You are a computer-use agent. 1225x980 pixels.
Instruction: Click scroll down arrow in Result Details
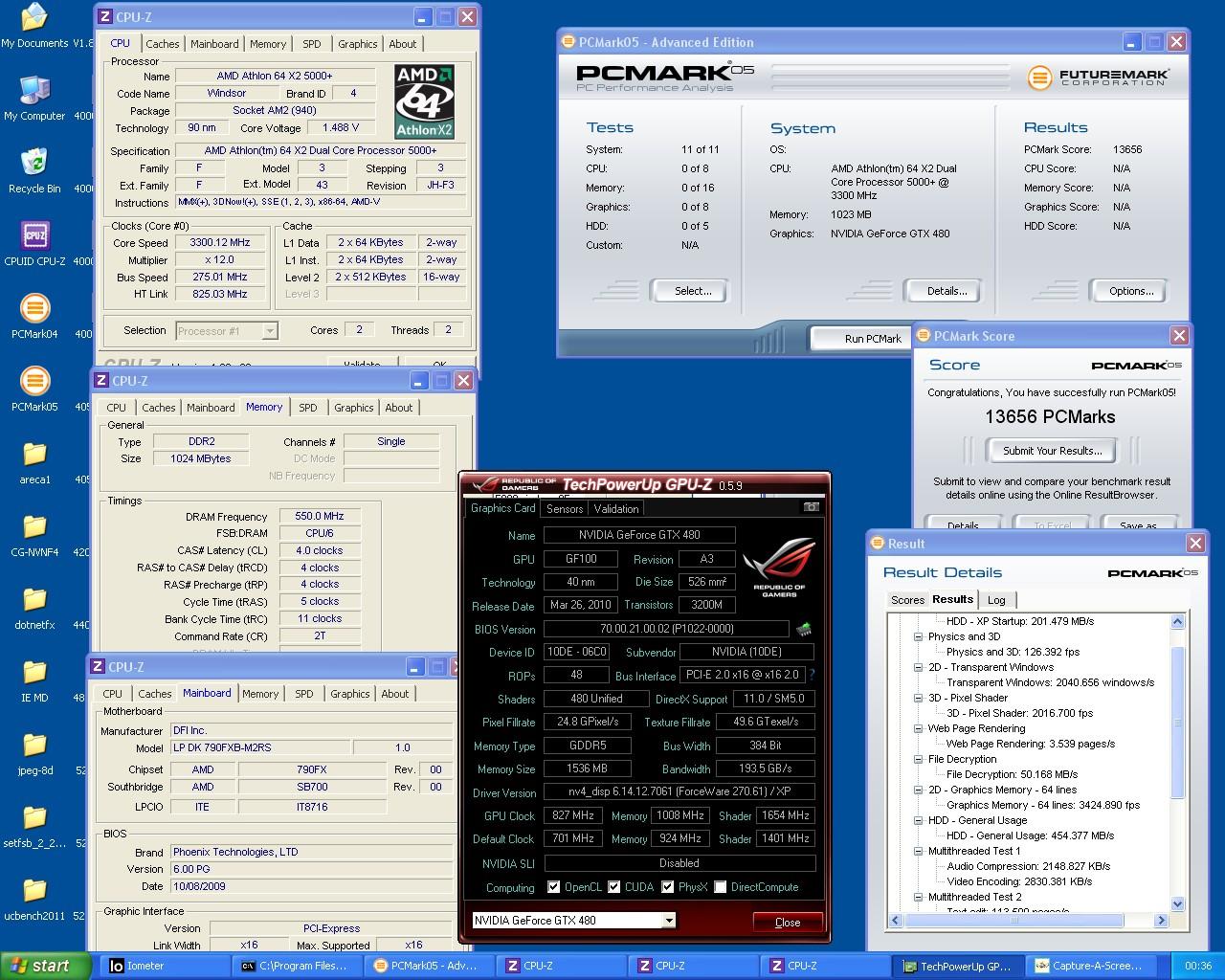(1178, 904)
